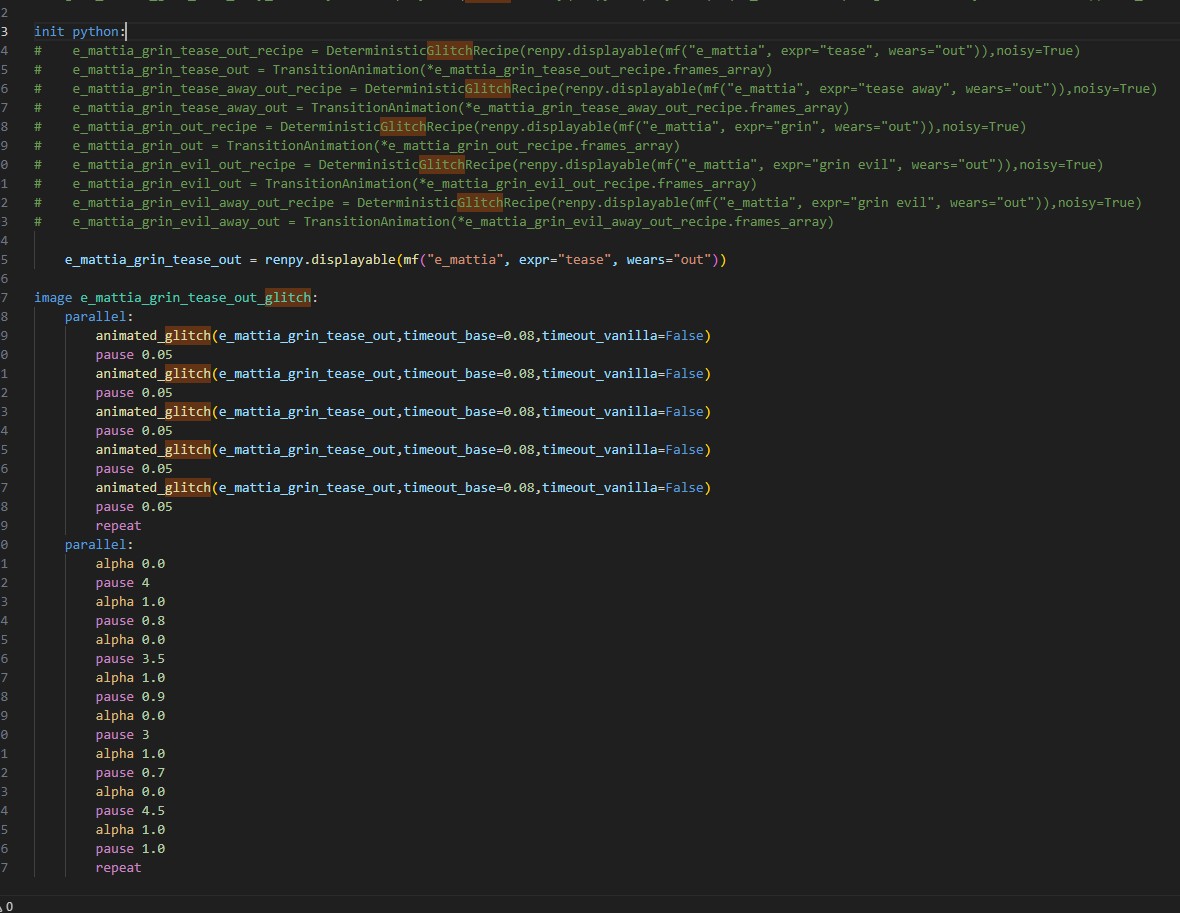Click the "pause 1.0" line
Viewport: 1180px width, 913px height.
130,849
